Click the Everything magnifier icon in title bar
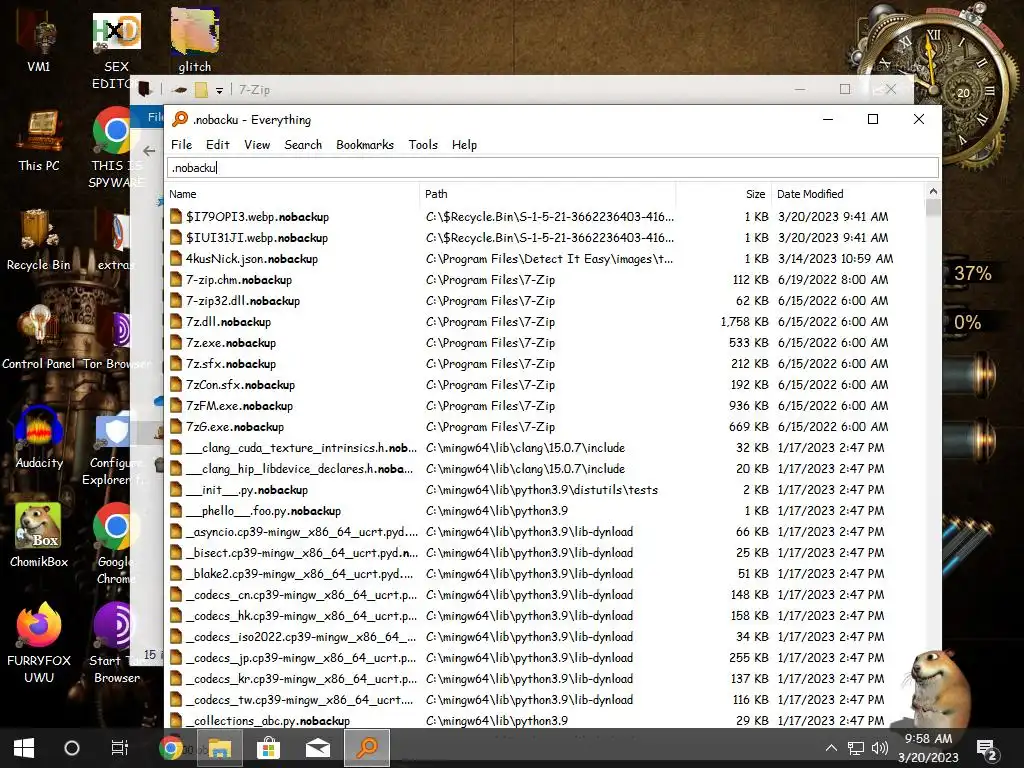Viewport: 1024px width, 768px height. coord(180,119)
